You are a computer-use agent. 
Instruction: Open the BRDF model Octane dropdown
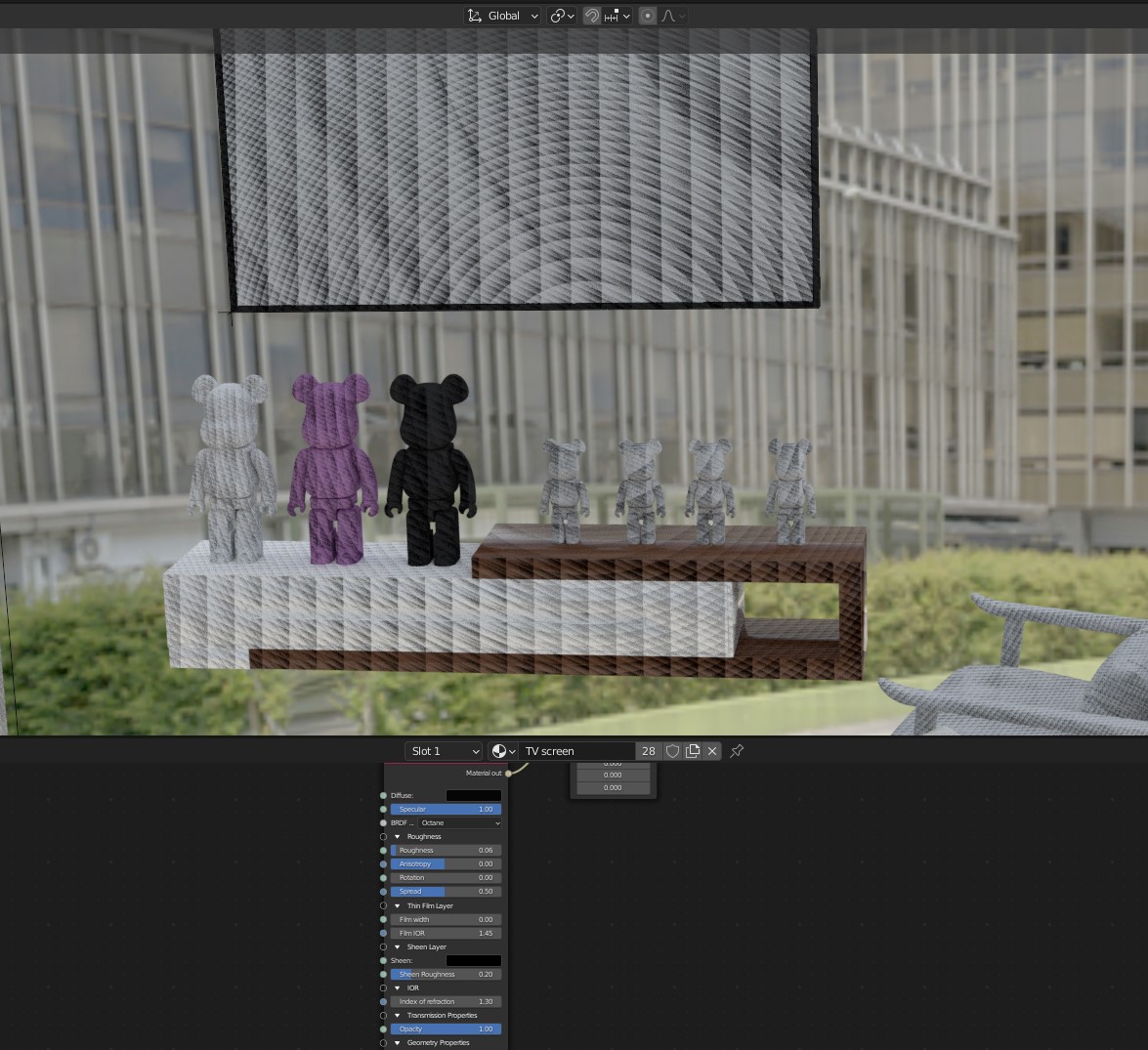click(x=460, y=823)
